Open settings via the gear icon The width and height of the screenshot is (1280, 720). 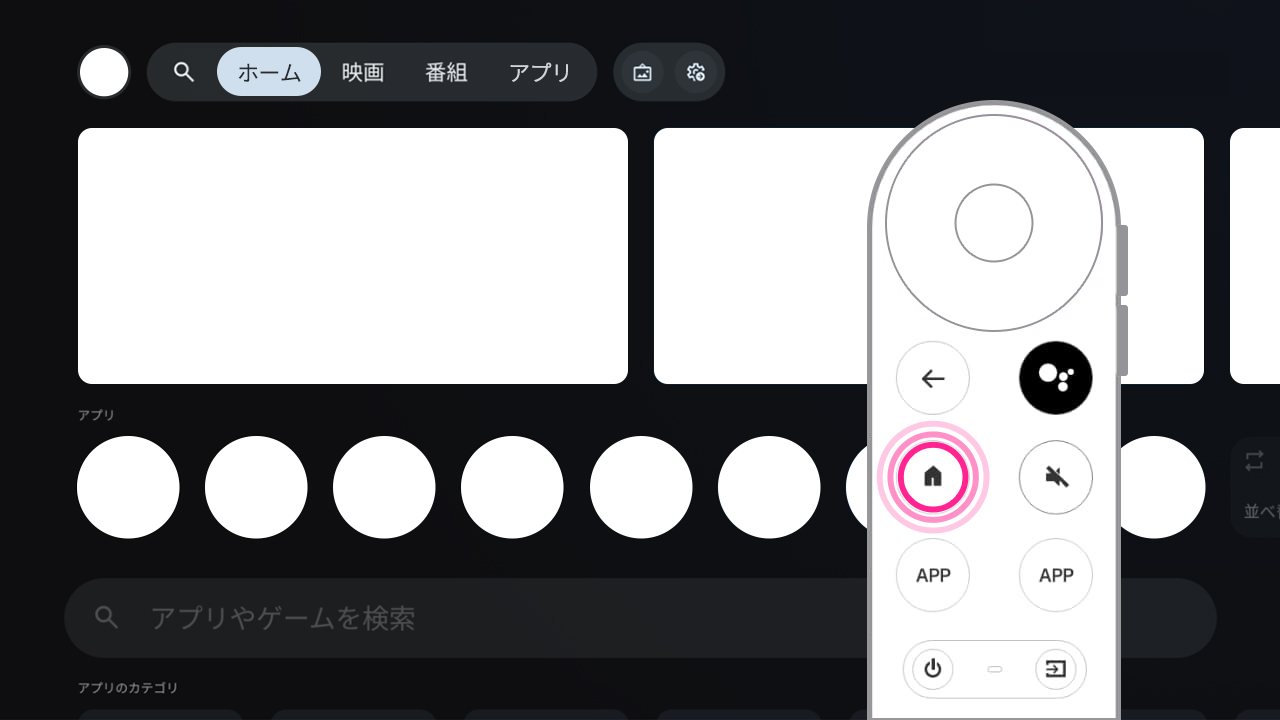tap(696, 72)
